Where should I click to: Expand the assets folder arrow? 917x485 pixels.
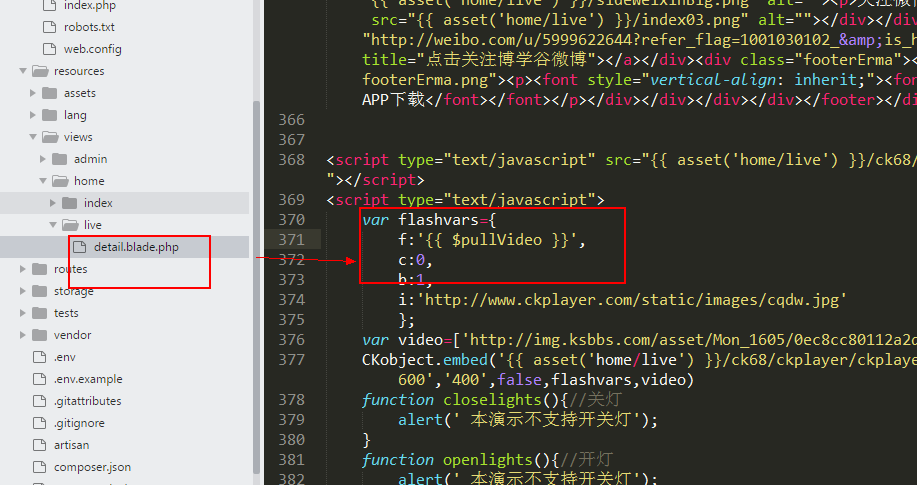coord(33,93)
